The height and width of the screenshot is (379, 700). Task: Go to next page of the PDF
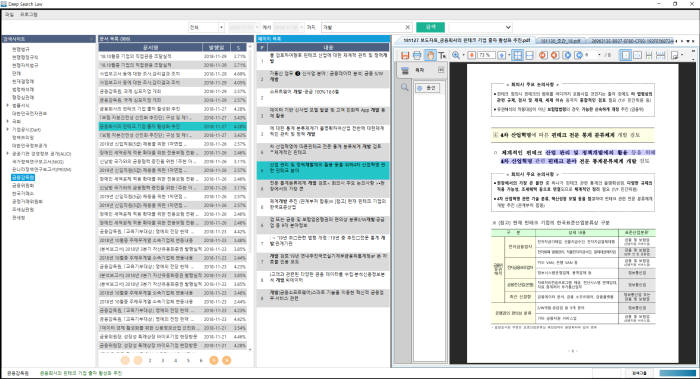coord(567,55)
